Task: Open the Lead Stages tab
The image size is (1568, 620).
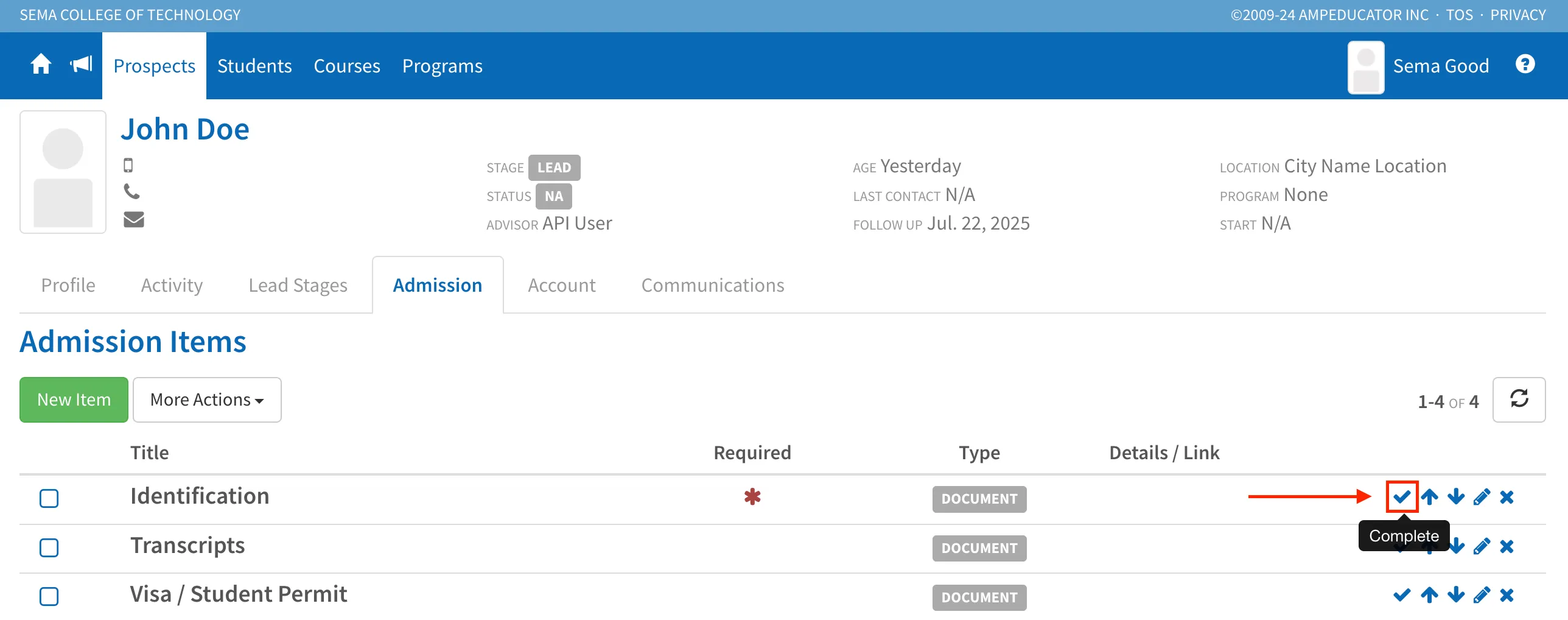Action: (x=298, y=285)
